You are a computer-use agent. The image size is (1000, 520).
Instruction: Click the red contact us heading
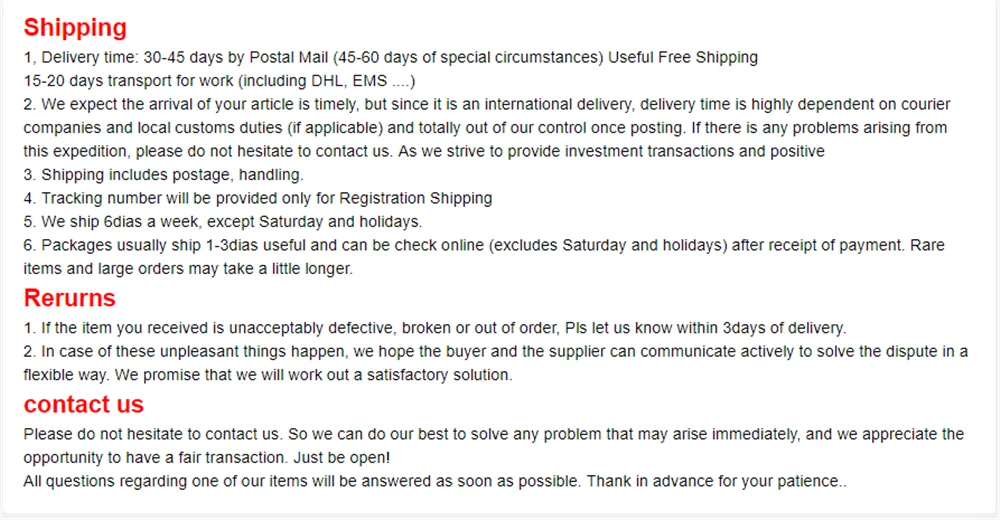[84, 404]
